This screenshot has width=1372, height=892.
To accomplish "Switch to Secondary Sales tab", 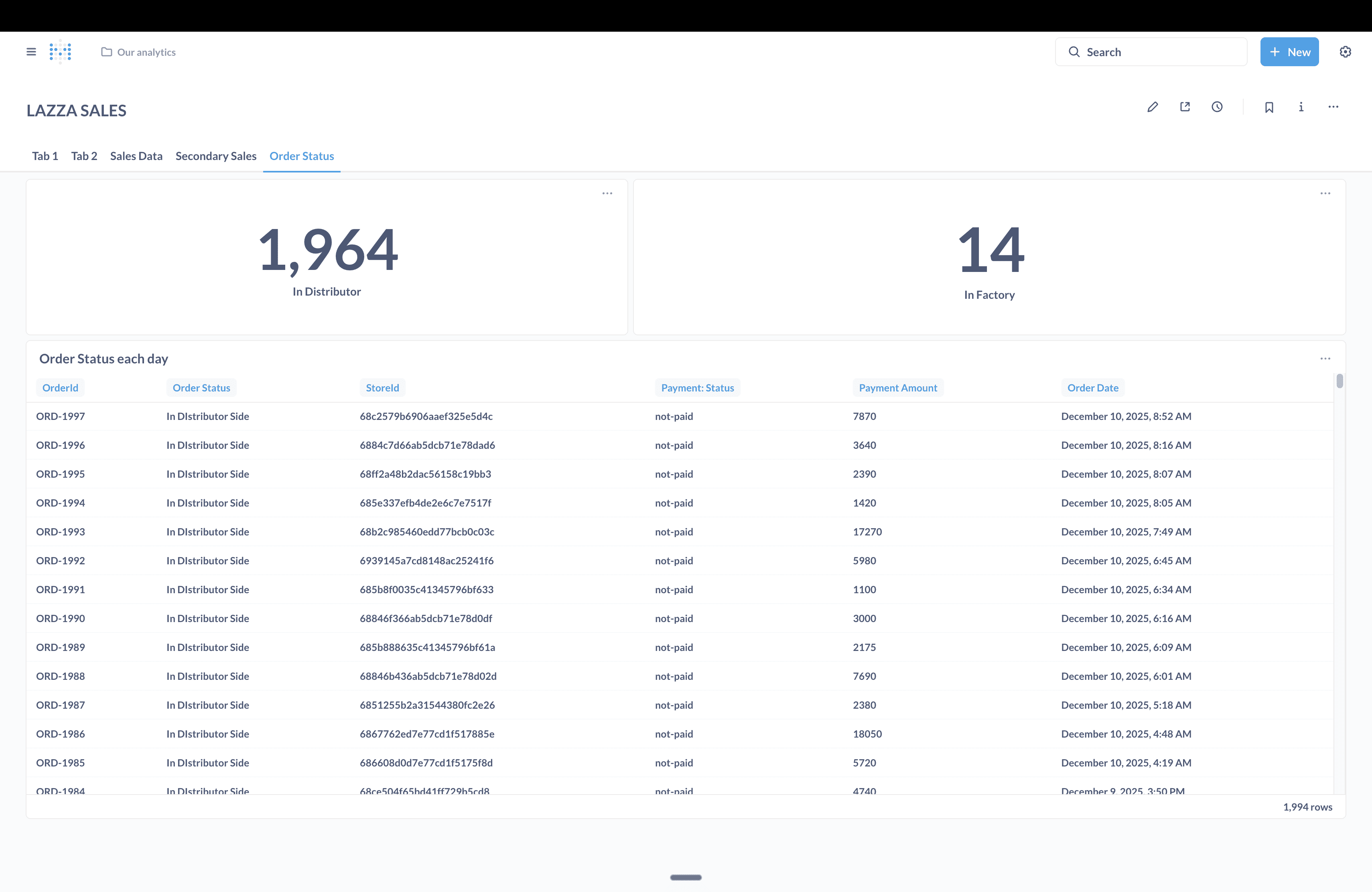I will 215,156.
